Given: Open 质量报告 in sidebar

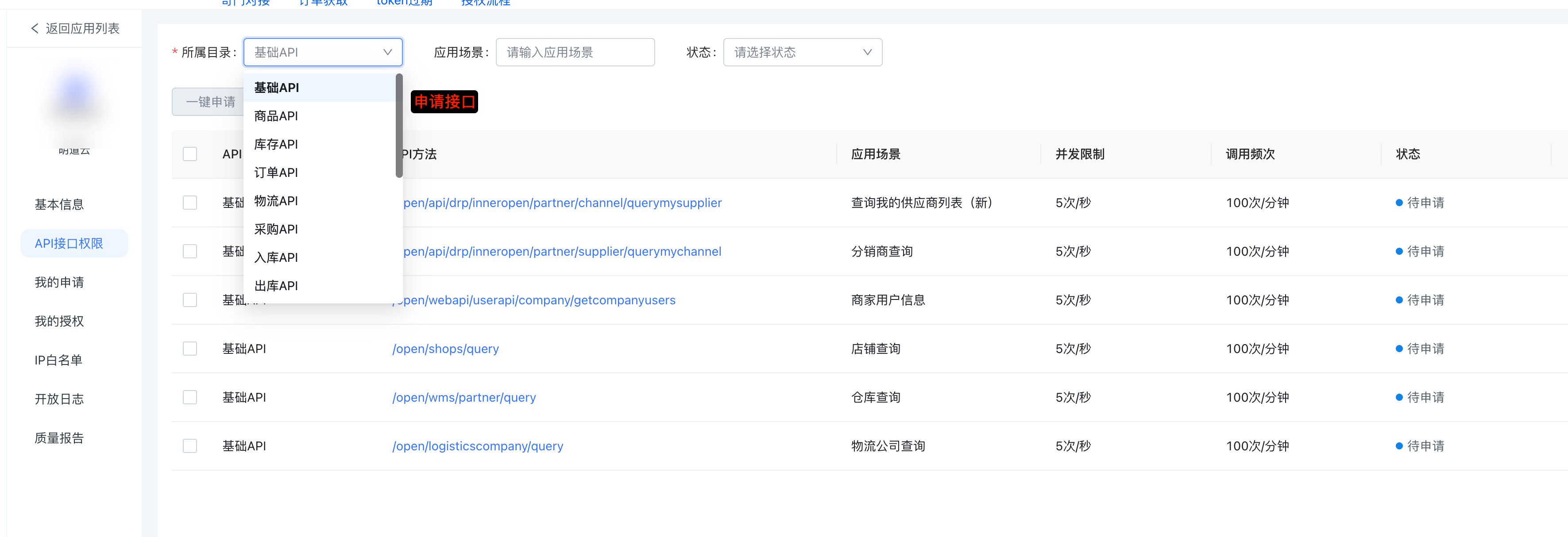Looking at the screenshot, I should tap(59, 438).
